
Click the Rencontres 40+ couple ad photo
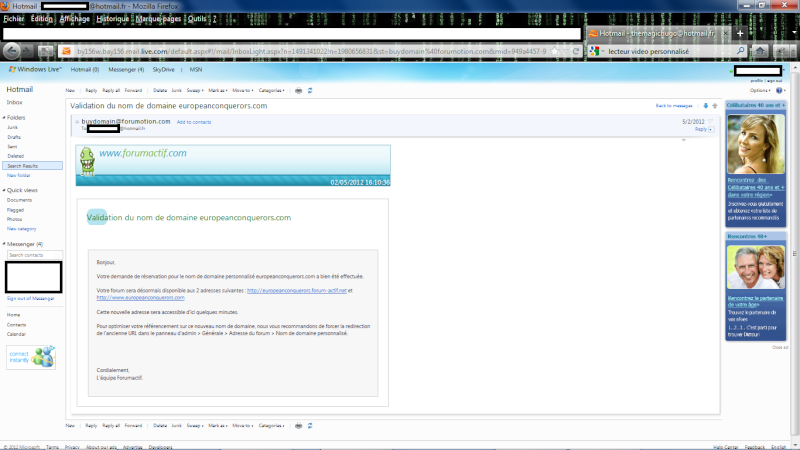(756, 267)
